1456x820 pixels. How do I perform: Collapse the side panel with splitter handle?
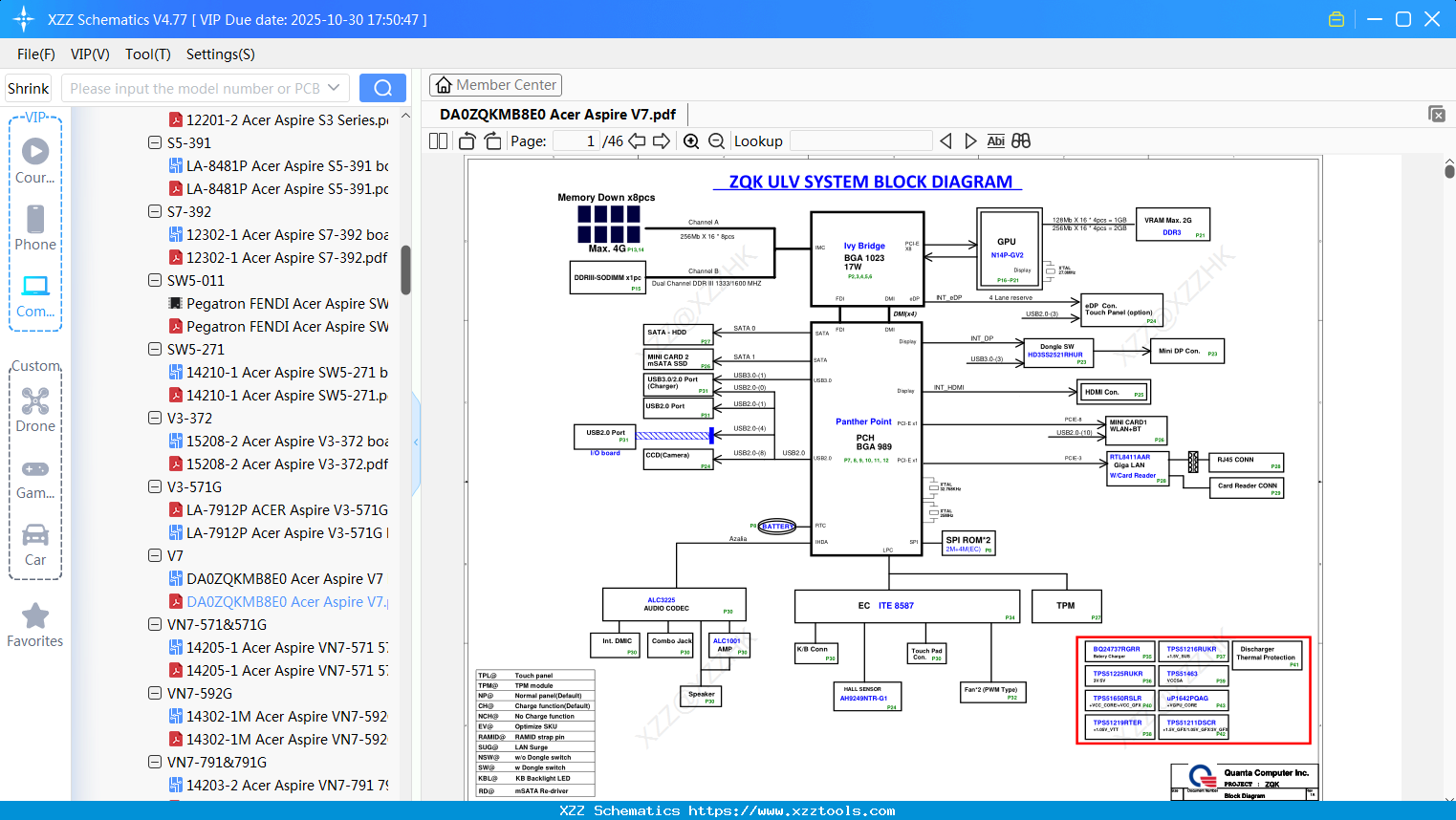[x=416, y=442]
